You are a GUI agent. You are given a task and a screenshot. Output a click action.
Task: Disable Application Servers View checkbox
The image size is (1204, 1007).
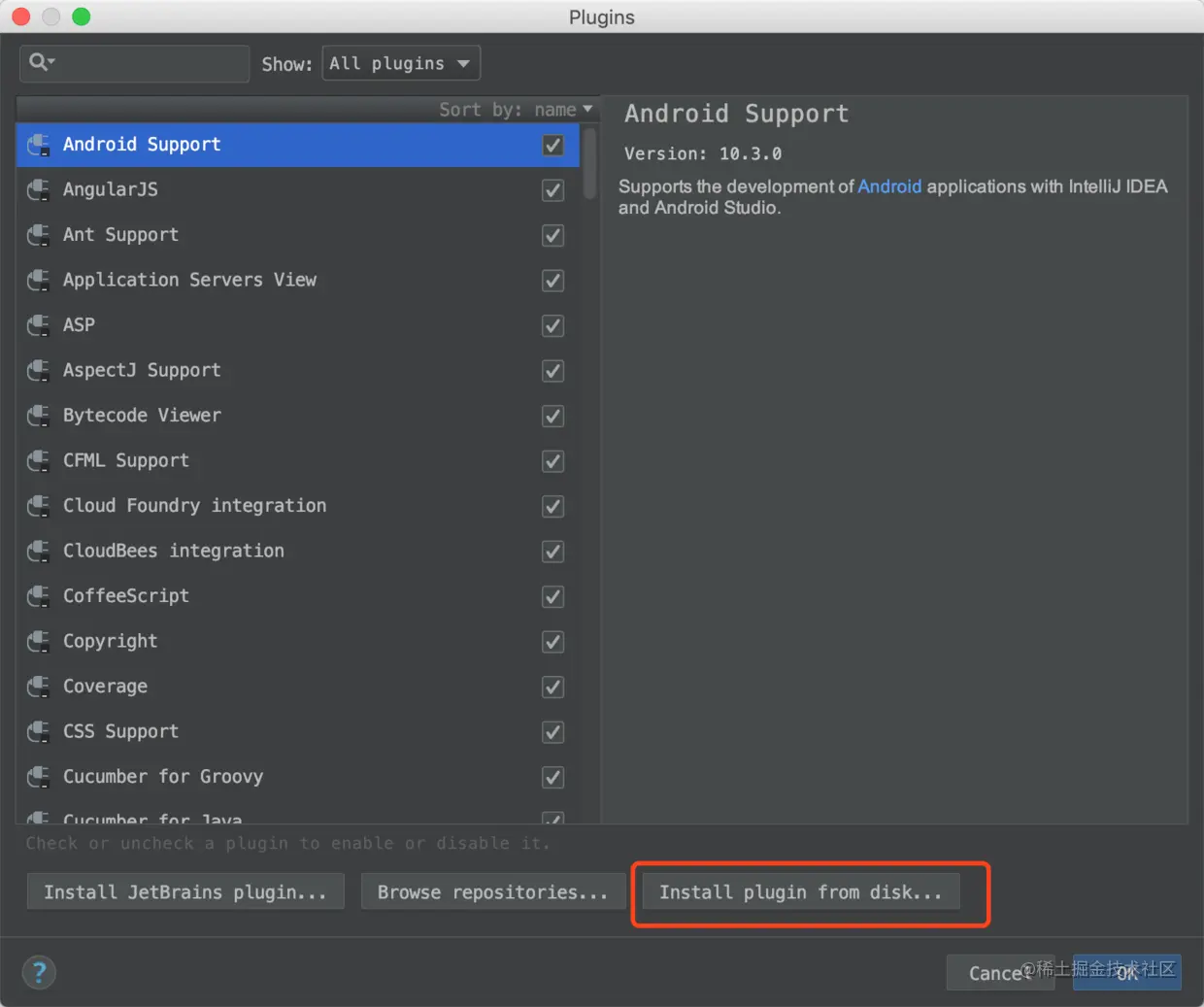coord(552,281)
